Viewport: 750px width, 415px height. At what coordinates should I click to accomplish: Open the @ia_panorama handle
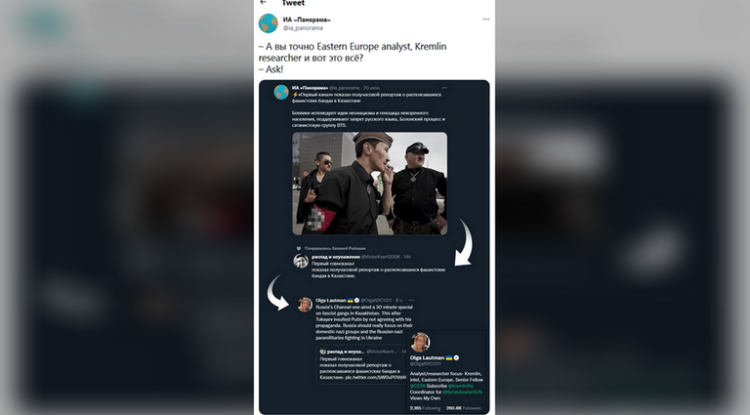point(303,28)
